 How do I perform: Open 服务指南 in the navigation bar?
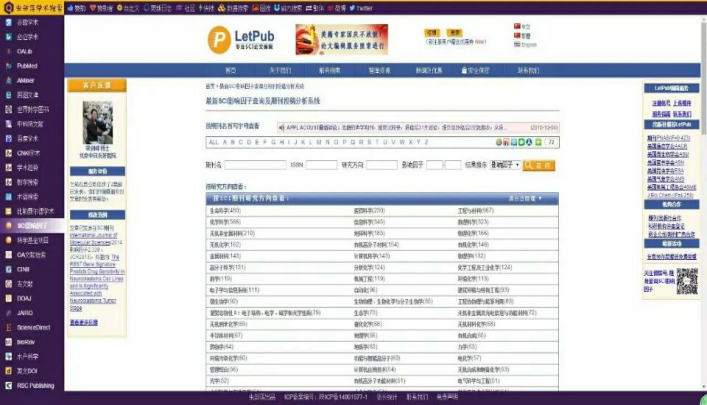pos(330,70)
